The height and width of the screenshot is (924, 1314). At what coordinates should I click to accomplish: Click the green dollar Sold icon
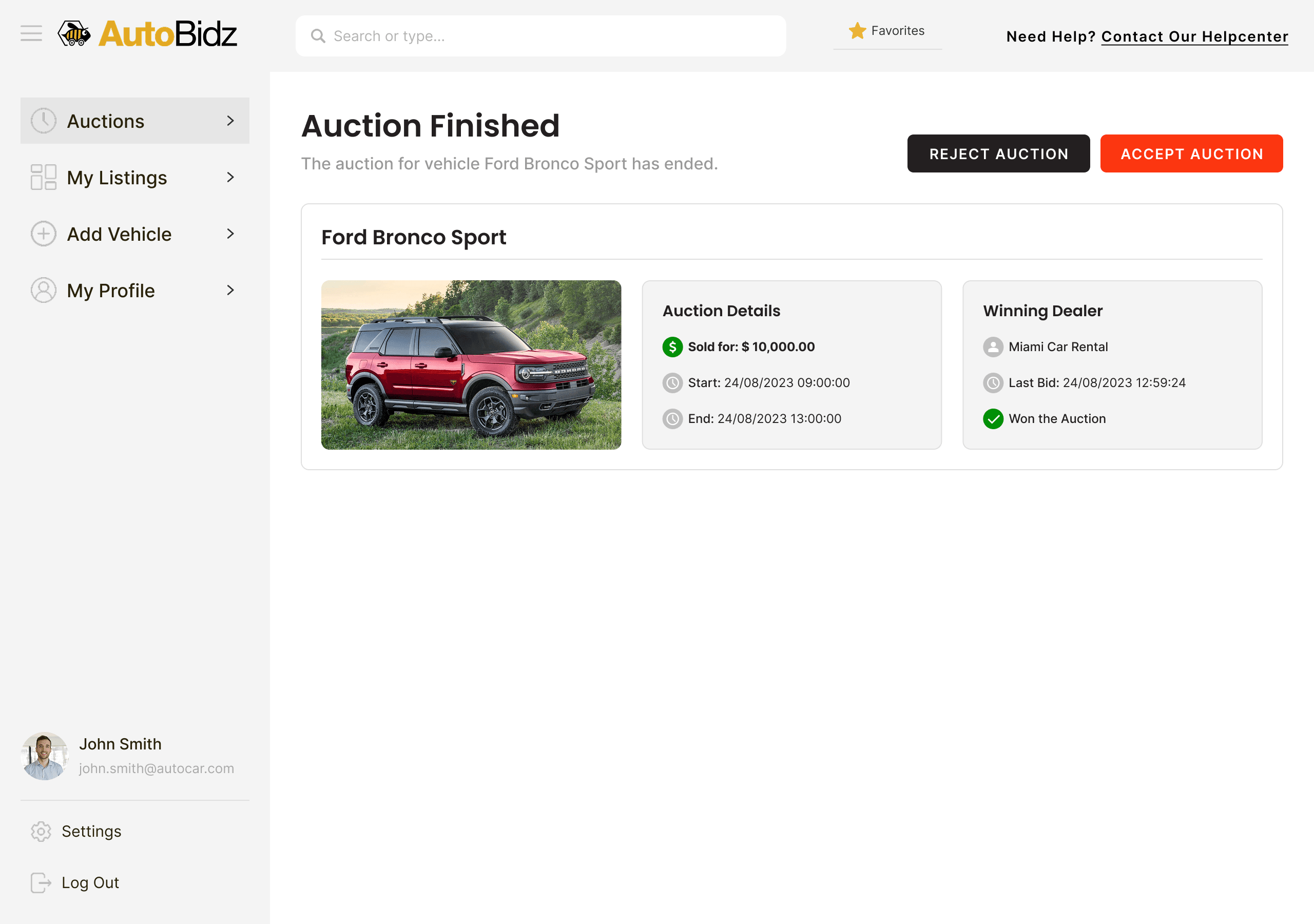672,347
